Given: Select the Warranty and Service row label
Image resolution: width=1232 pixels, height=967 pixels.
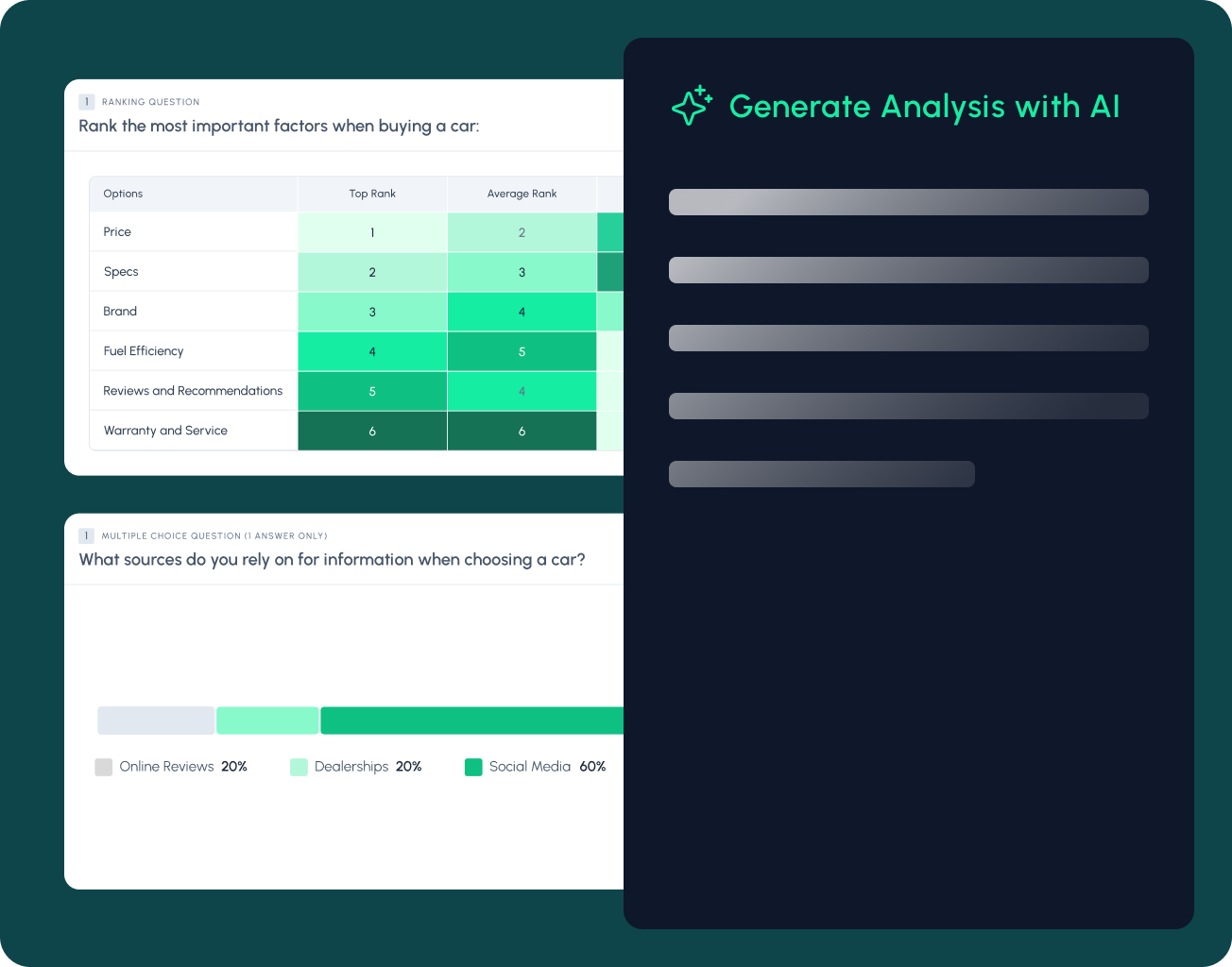Looking at the screenshot, I should click(165, 430).
